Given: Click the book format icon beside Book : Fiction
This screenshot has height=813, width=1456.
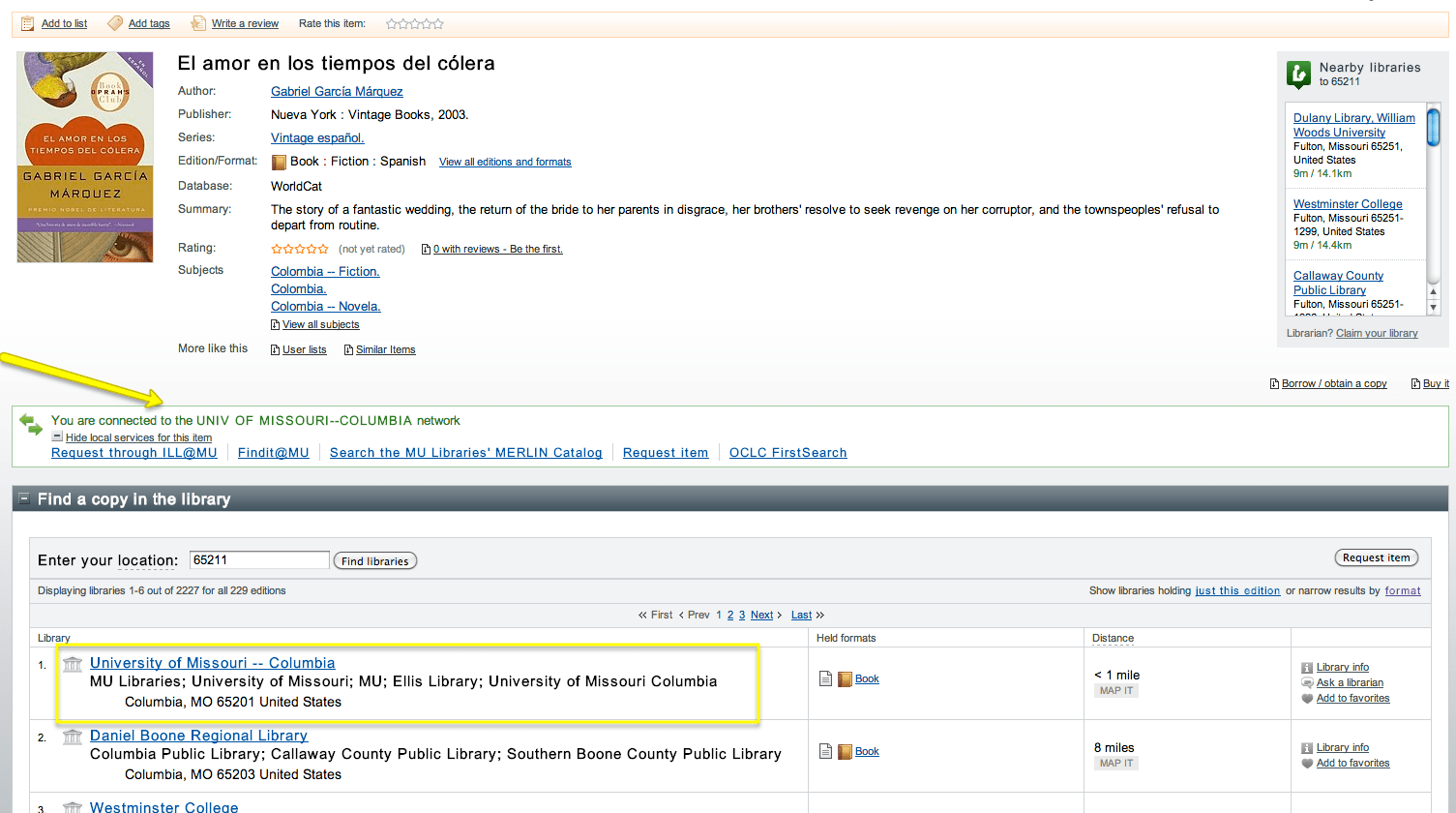Looking at the screenshot, I should 279,162.
